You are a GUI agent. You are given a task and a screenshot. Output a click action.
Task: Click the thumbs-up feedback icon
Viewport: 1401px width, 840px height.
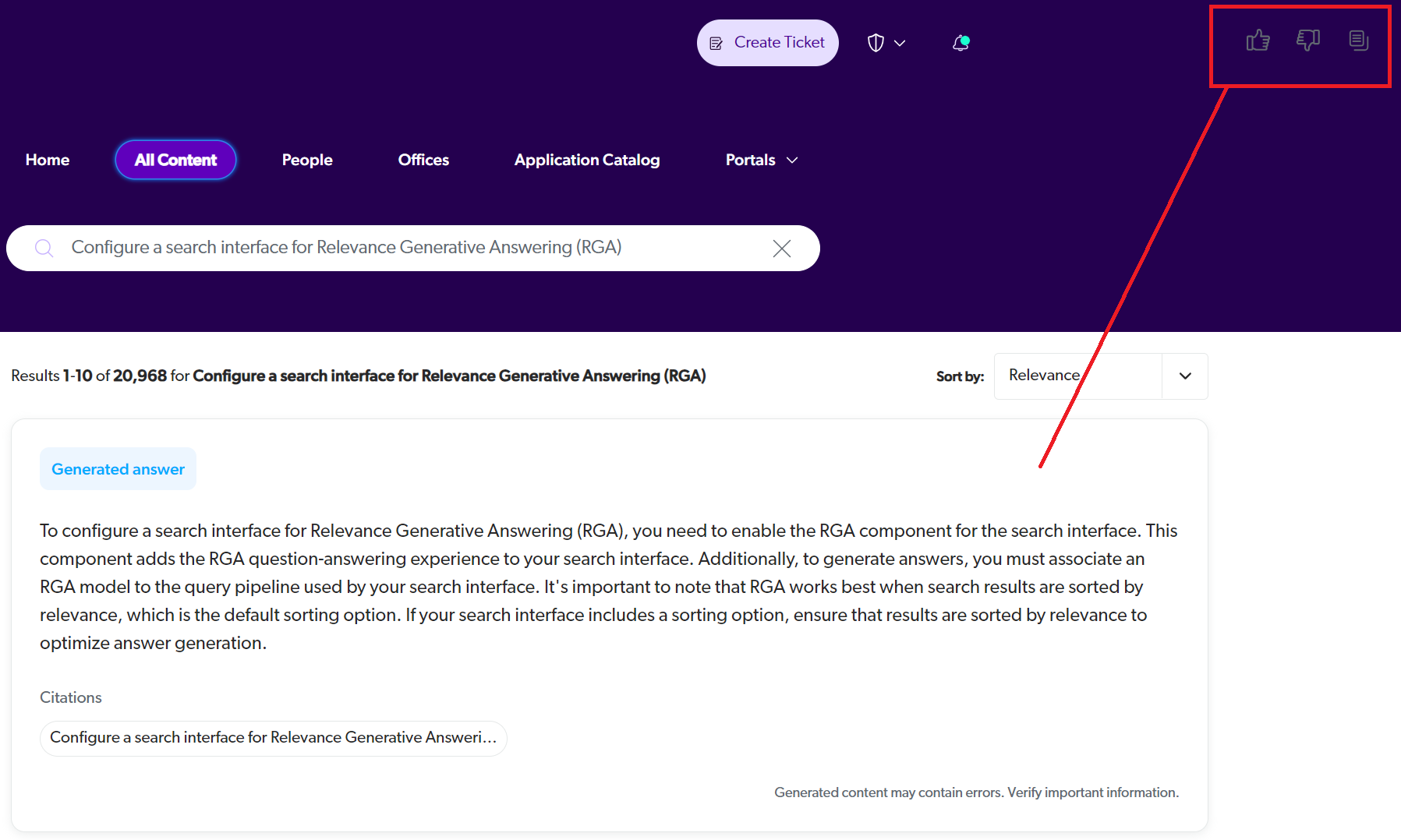pos(1259,41)
